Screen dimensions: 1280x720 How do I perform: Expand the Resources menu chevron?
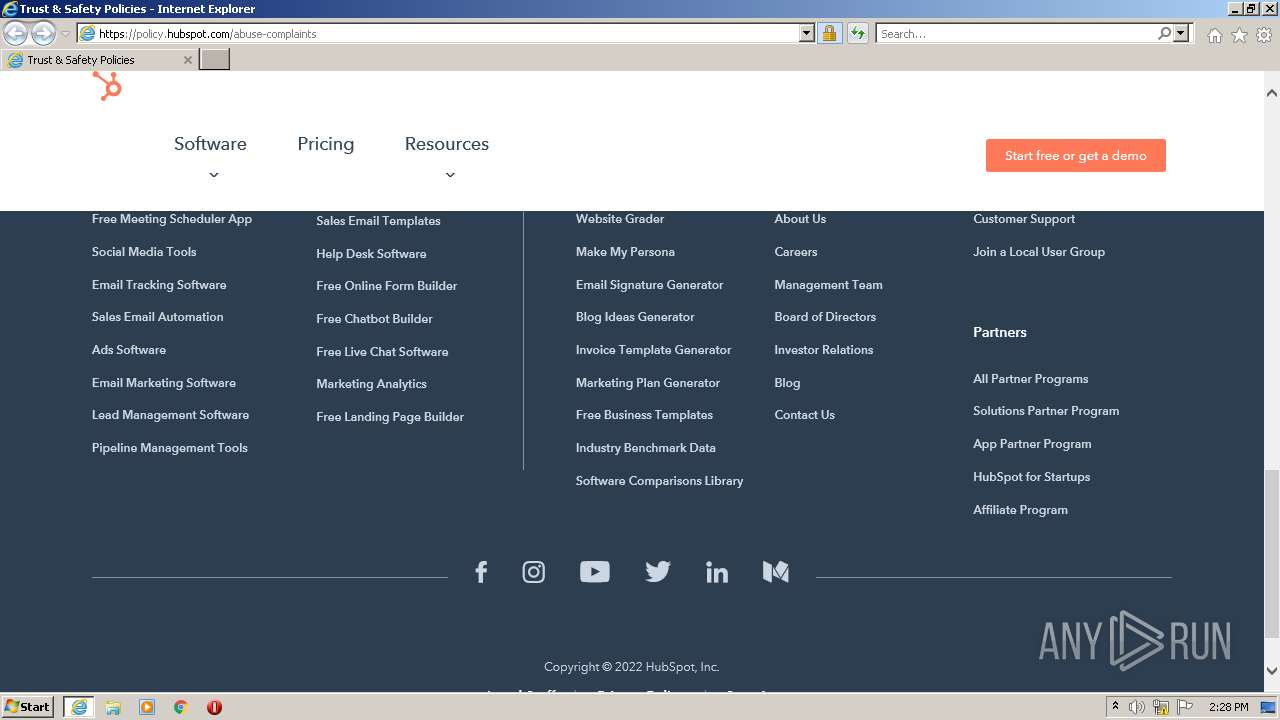(450, 175)
